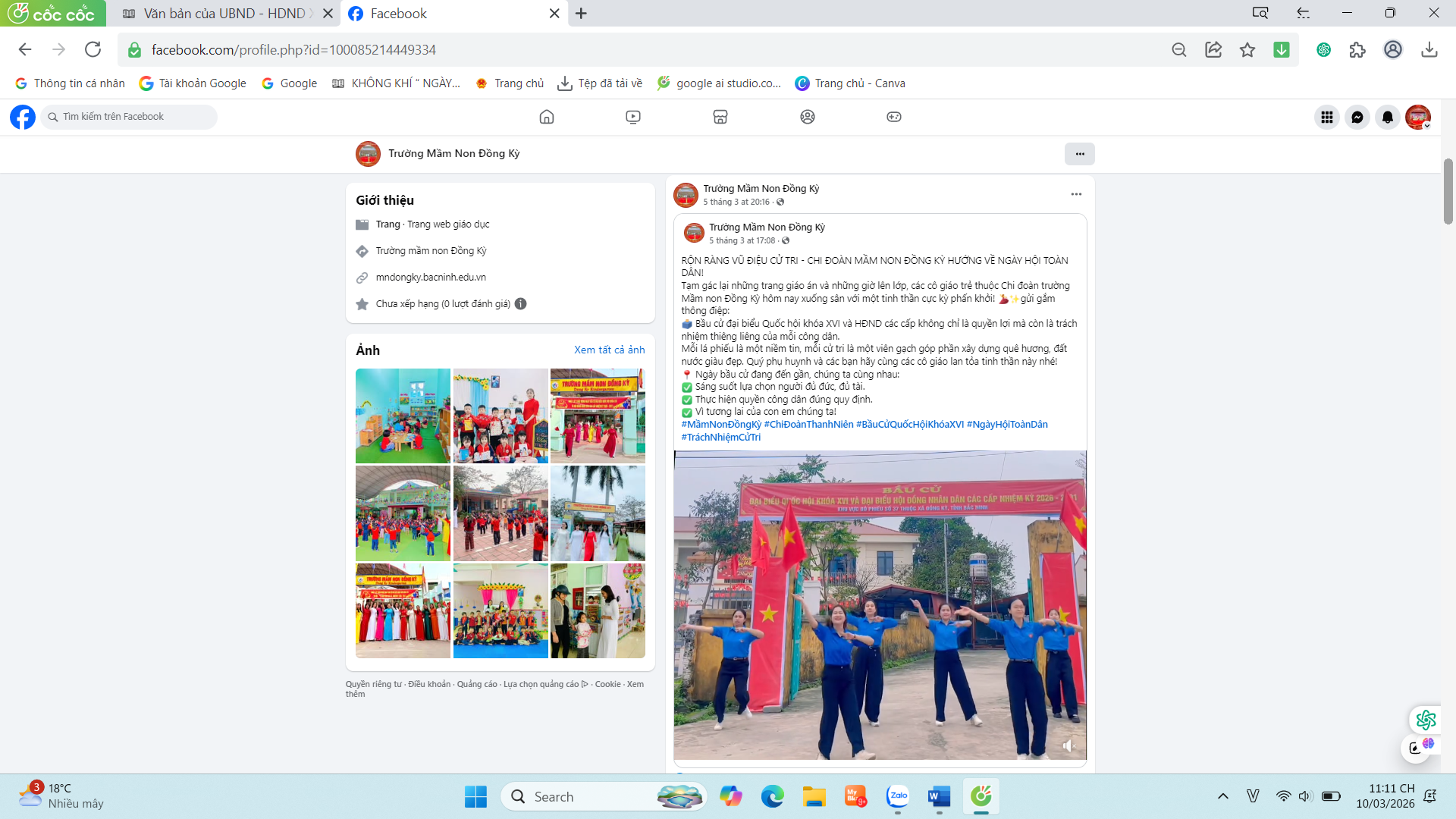Click the page vertical scrollbar thumb
1456x819 pixels.
1448,191
